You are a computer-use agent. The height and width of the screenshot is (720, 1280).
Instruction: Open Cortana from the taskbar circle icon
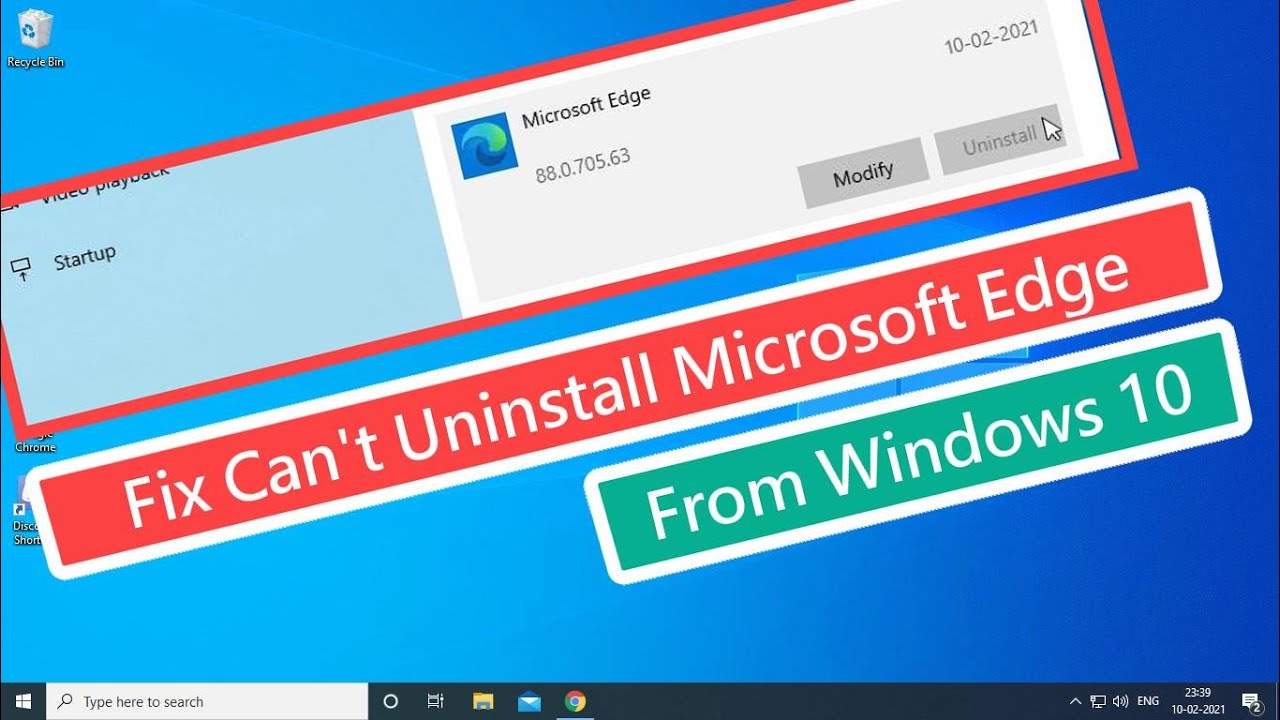click(x=391, y=701)
